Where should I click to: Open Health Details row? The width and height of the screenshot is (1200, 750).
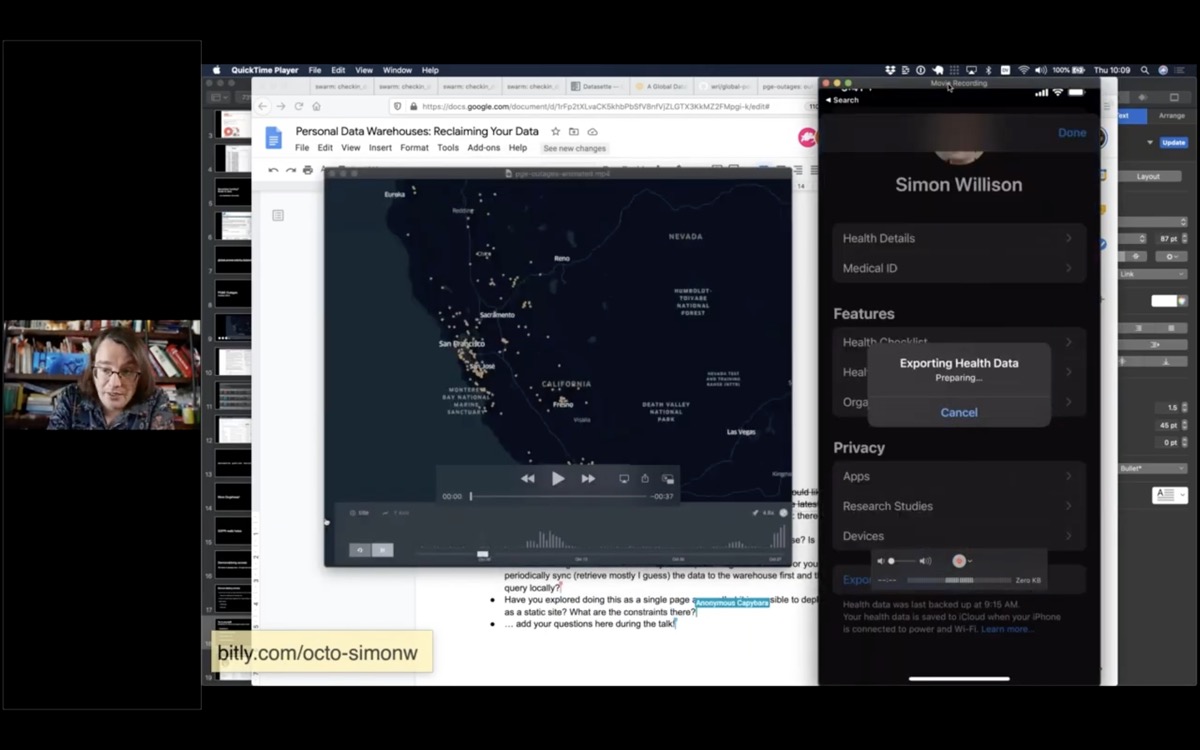(x=959, y=238)
